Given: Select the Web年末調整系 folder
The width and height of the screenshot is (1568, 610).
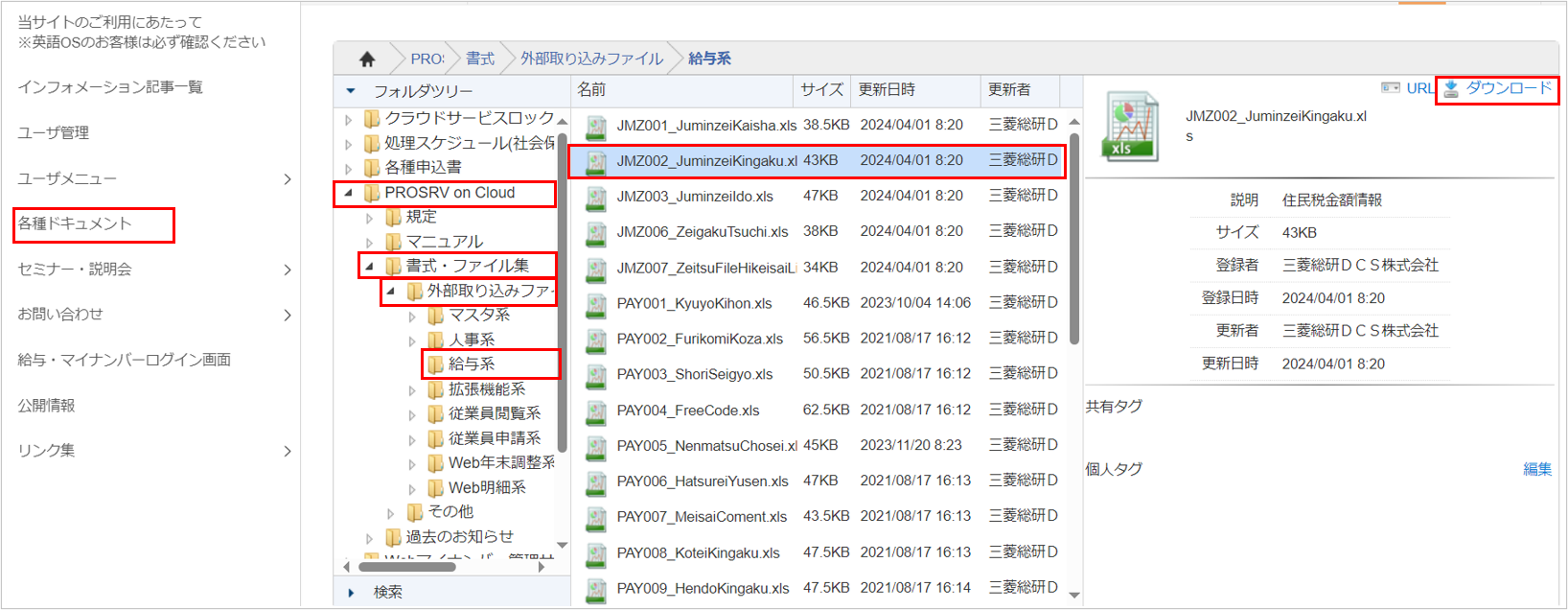Looking at the screenshot, I should tap(501, 463).
